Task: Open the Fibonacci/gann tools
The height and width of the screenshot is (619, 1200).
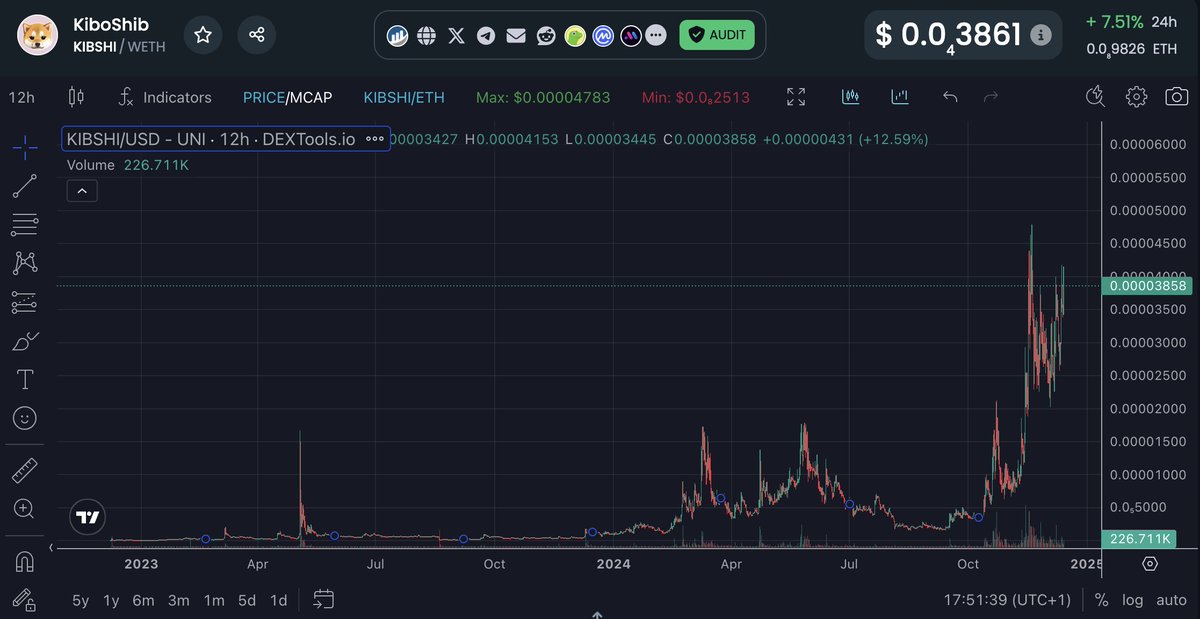Action: (25, 224)
